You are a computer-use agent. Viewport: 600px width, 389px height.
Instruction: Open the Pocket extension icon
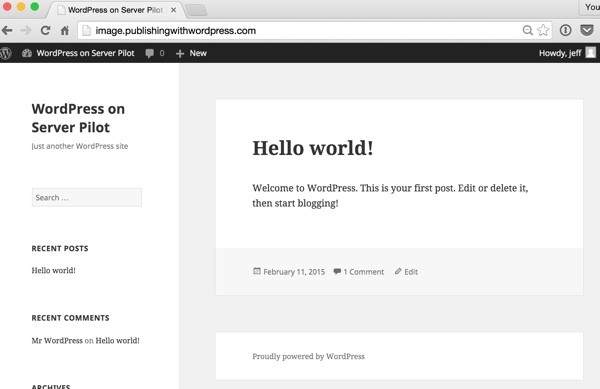click(587, 30)
